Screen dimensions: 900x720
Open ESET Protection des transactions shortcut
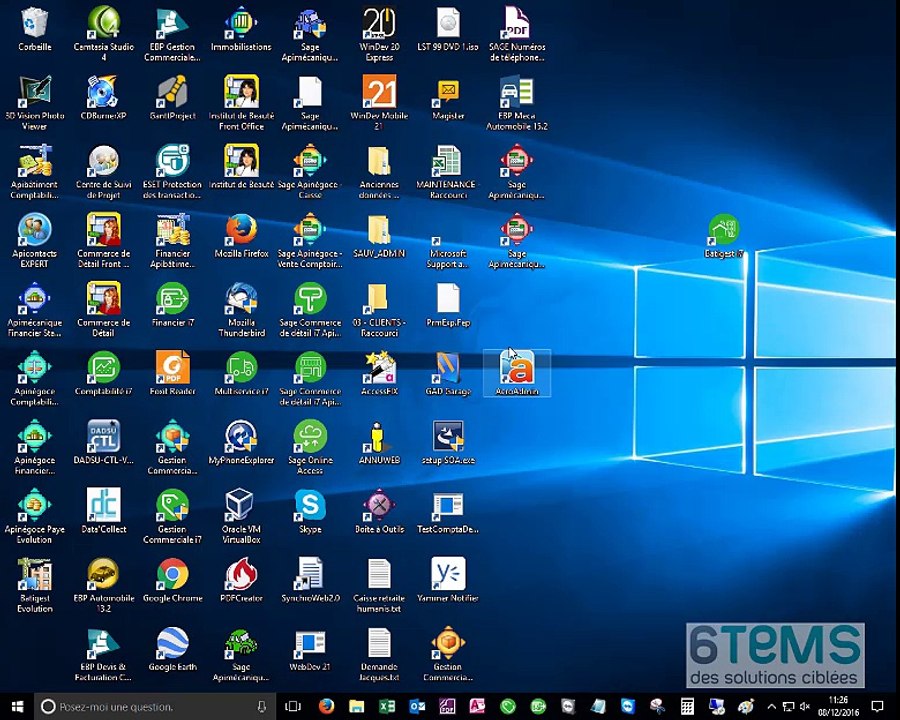[172, 171]
